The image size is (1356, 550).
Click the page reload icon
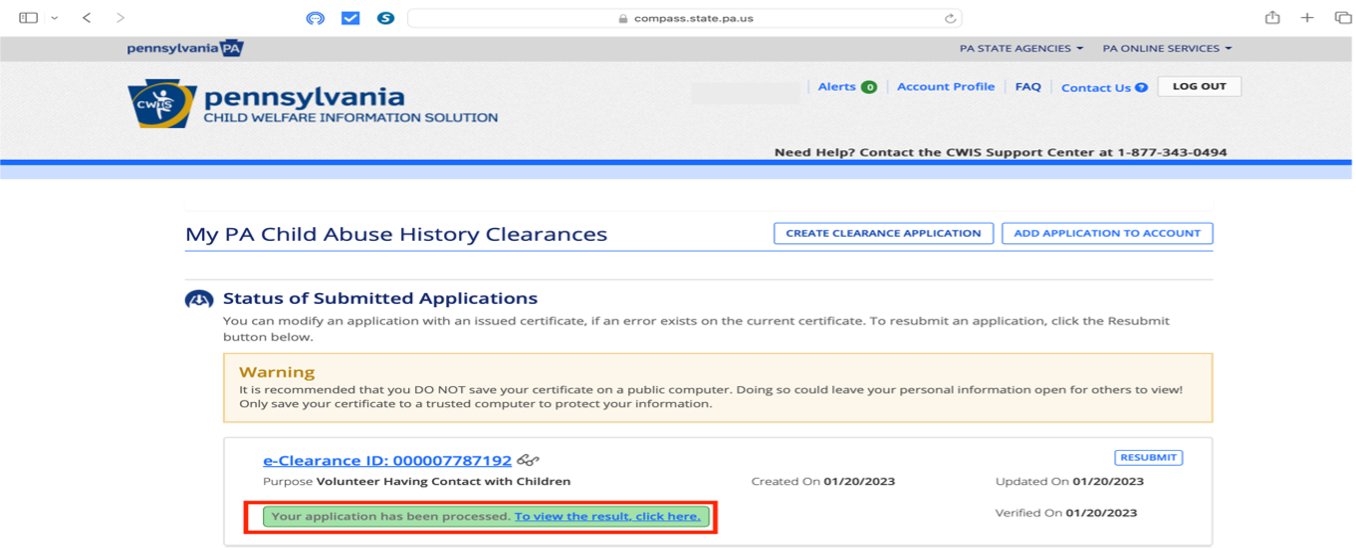click(x=949, y=18)
